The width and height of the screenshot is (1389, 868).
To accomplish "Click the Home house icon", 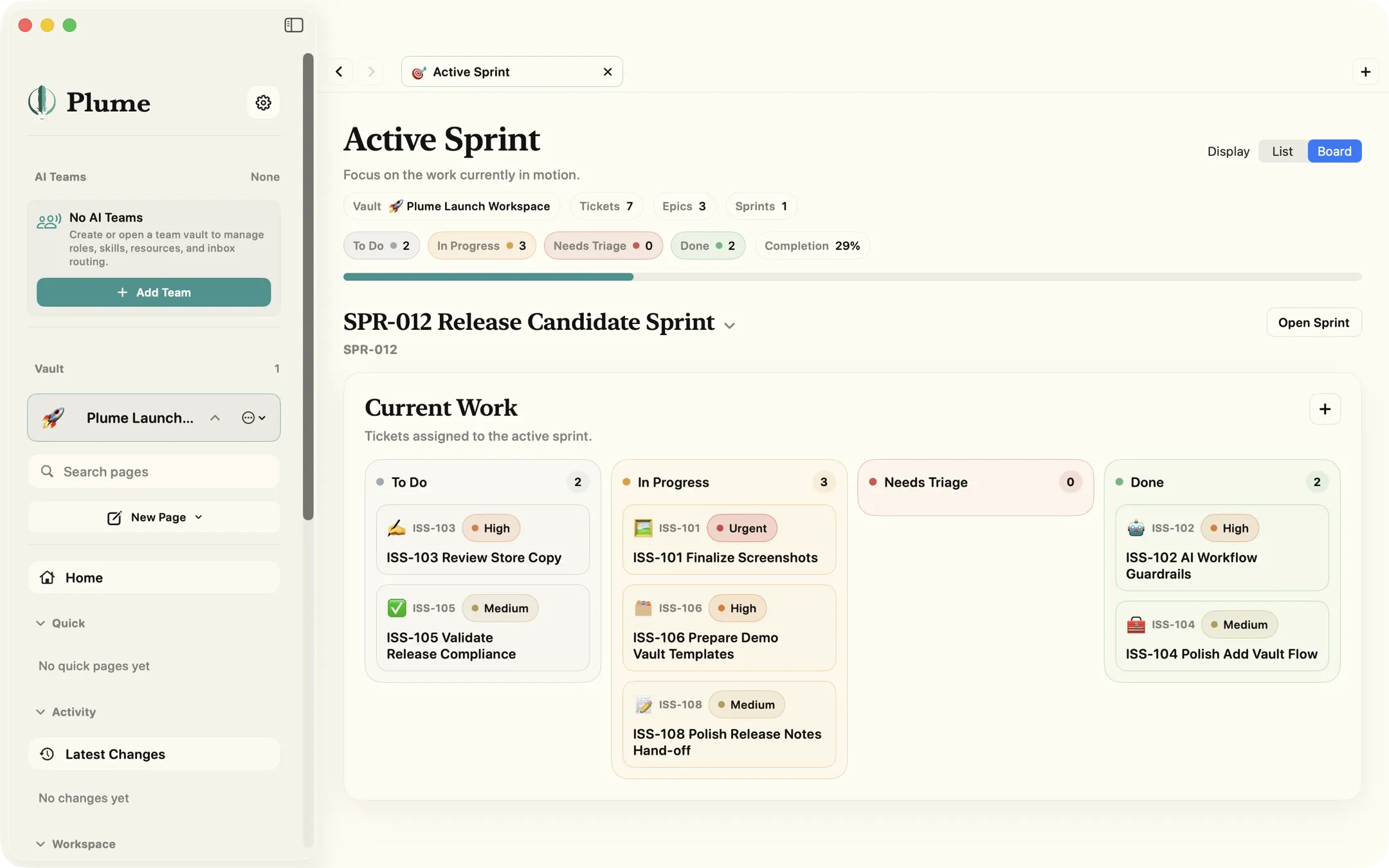I will coord(47,577).
